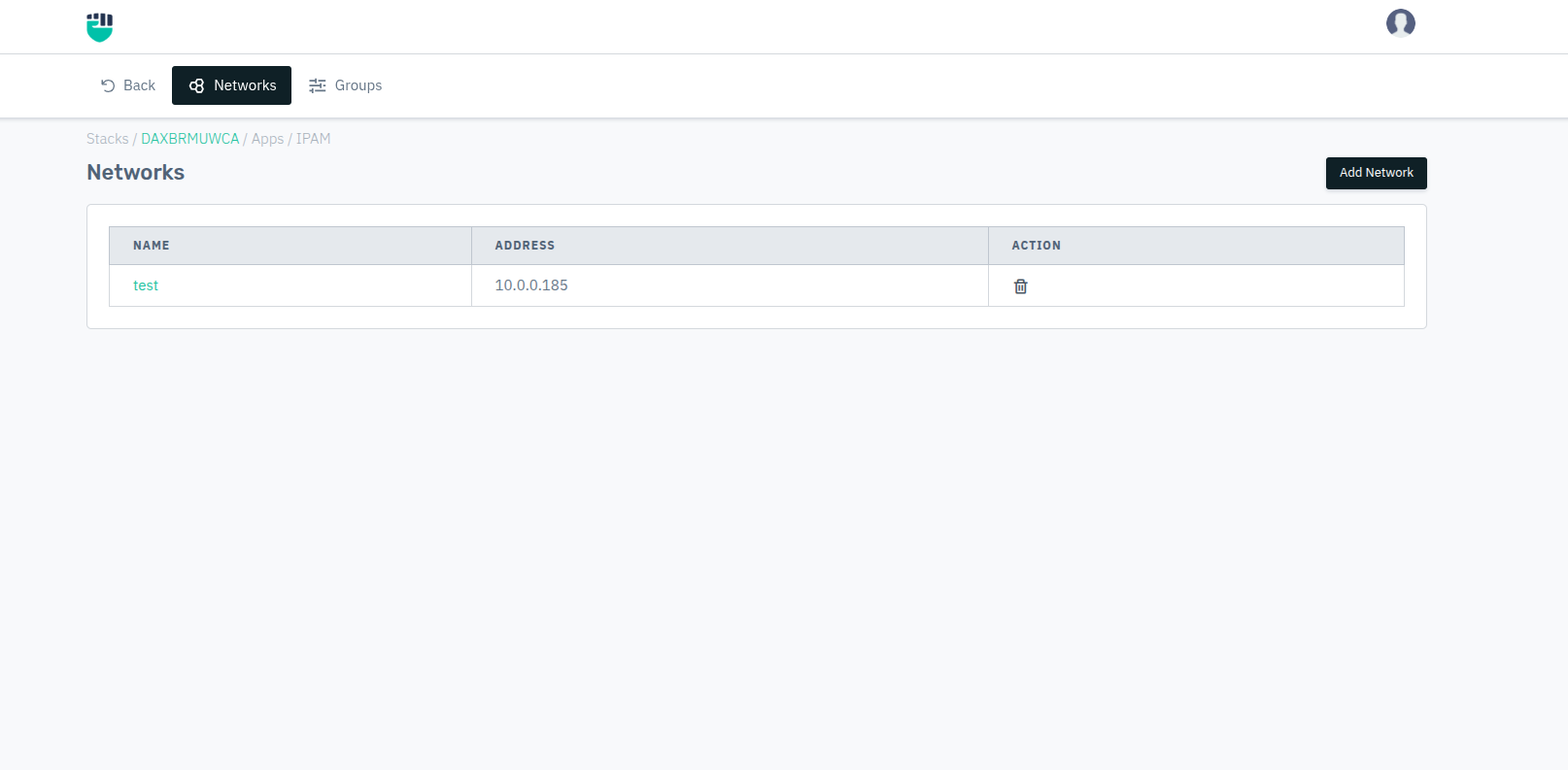Click the Networks nodes icon

tap(196, 85)
